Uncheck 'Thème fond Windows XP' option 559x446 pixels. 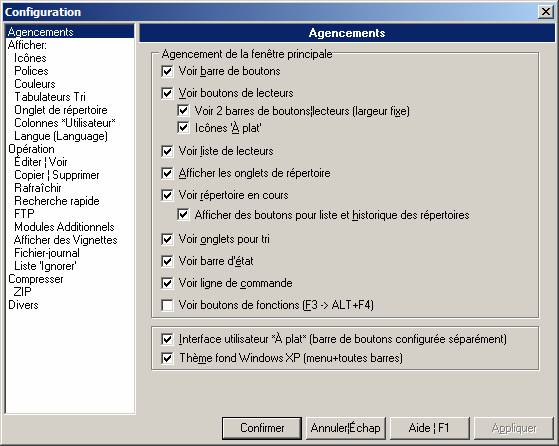tap(167, 358)
